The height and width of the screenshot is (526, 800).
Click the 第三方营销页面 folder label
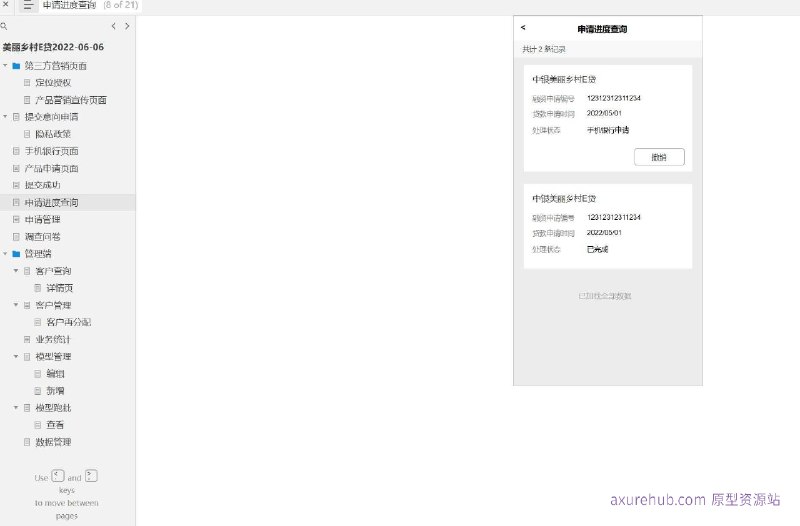[56, 66]
